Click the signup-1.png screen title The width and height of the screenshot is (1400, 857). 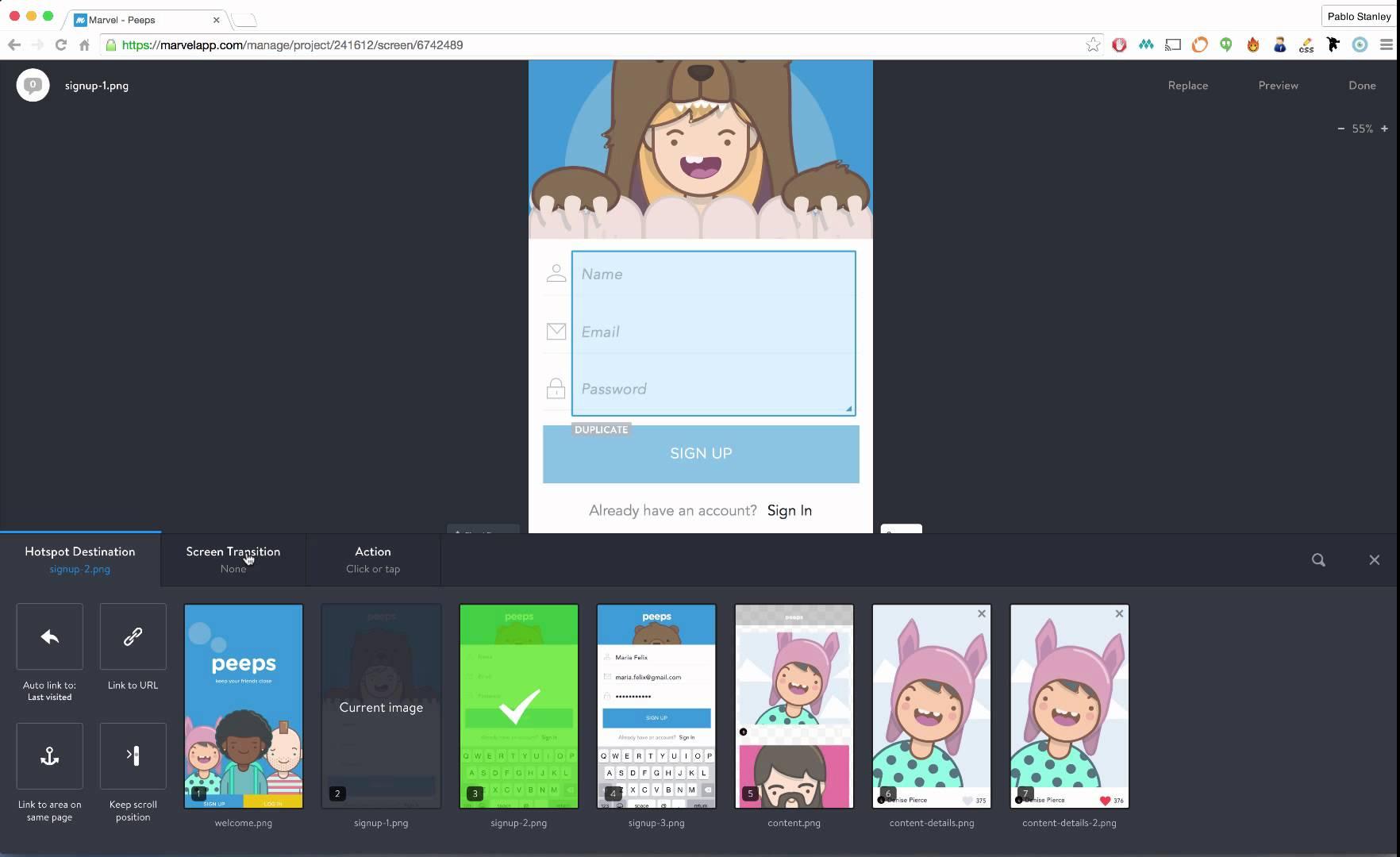tap(97, 86)
